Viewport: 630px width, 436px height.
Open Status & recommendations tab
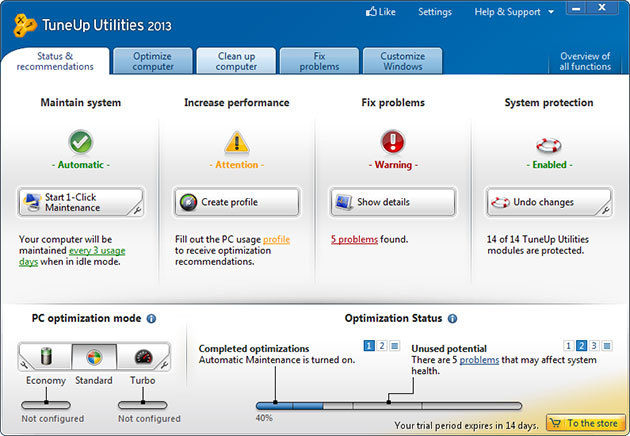[55, 61]
